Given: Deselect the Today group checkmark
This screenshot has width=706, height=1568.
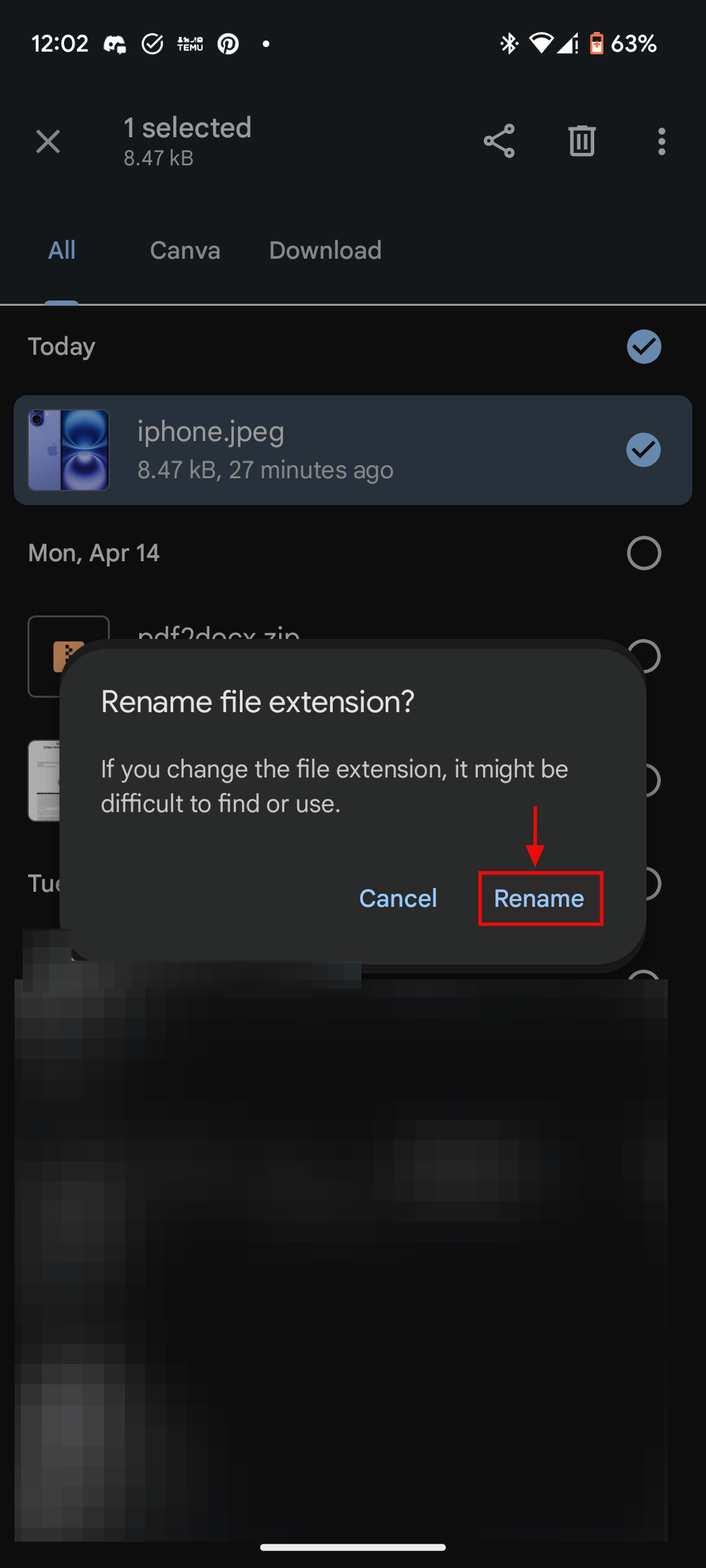Looking at the screenshot, I should (x=643, y=346).
